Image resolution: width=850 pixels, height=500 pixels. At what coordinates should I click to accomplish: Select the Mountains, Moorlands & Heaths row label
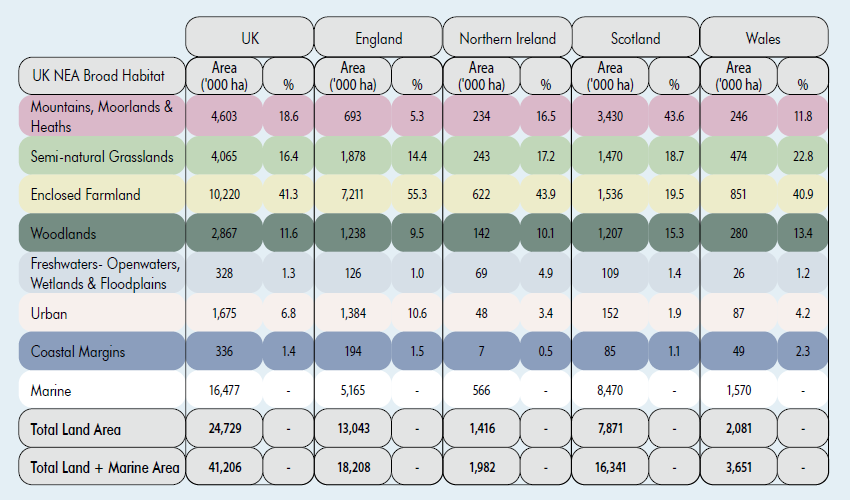pos(100,115)
